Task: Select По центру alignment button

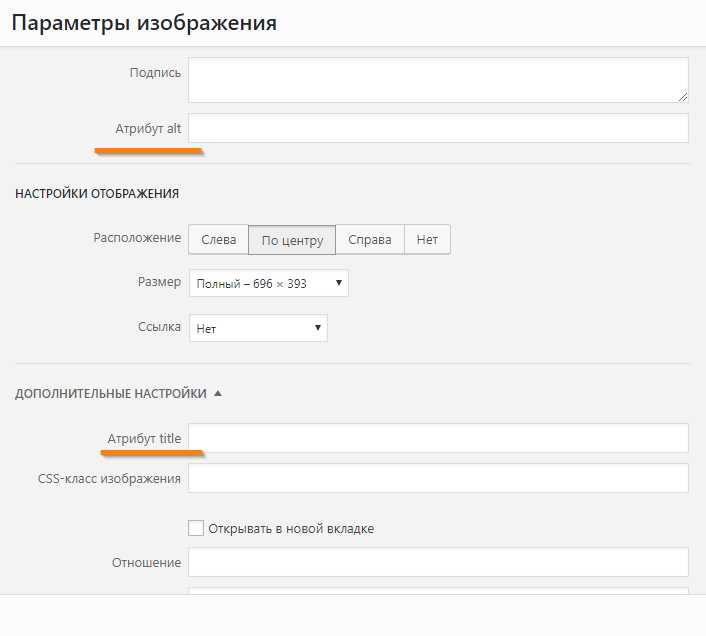Action: pyautogui.click(x=292, y=240)
